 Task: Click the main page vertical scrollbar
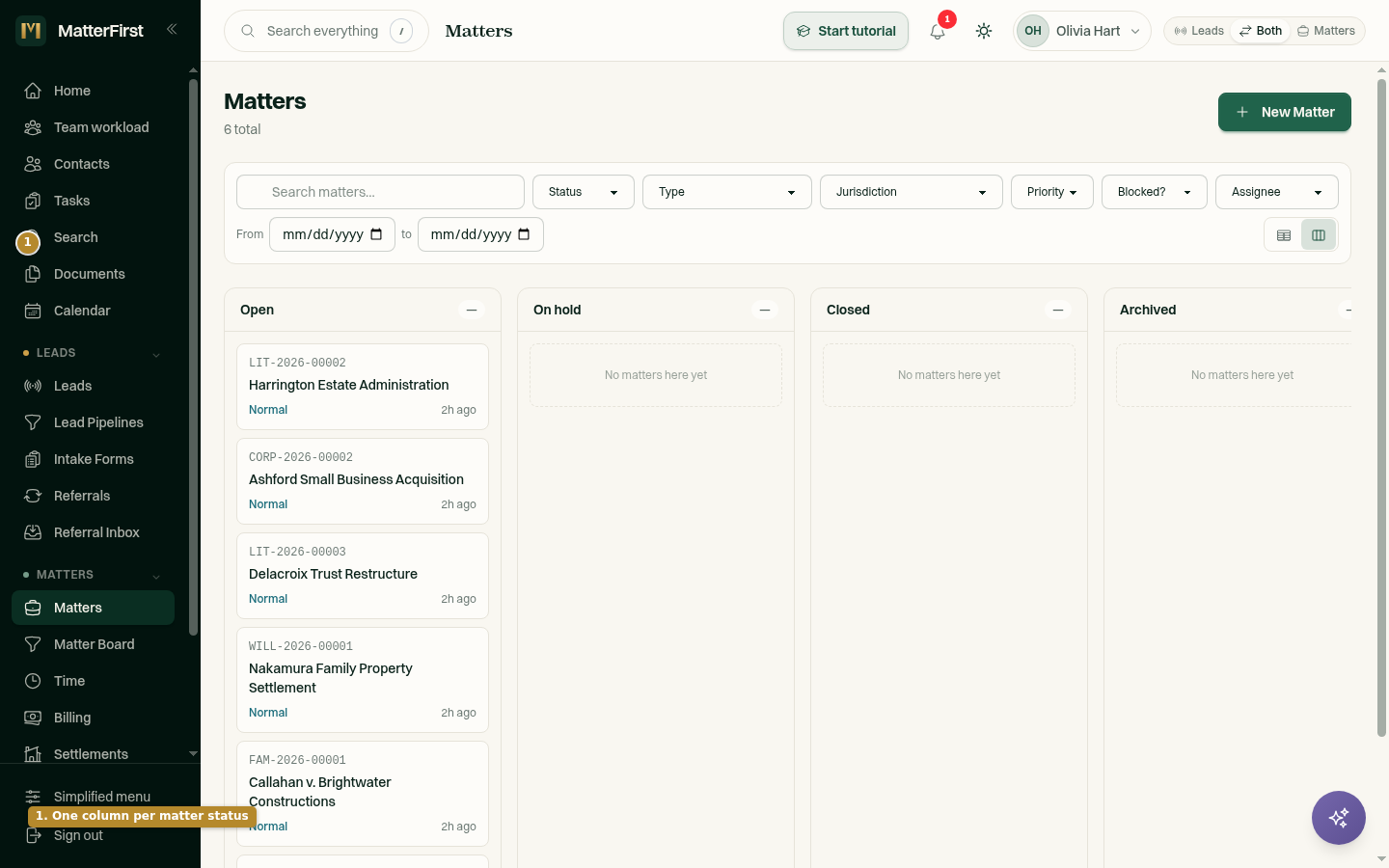[1381, 408]
